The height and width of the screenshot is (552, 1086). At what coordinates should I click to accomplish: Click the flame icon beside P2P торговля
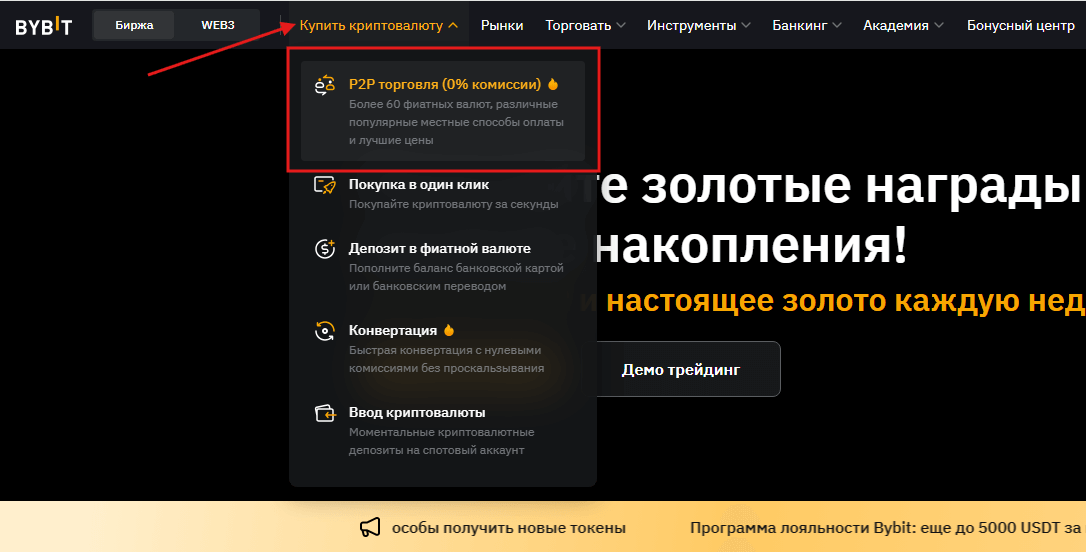(554, 85)
